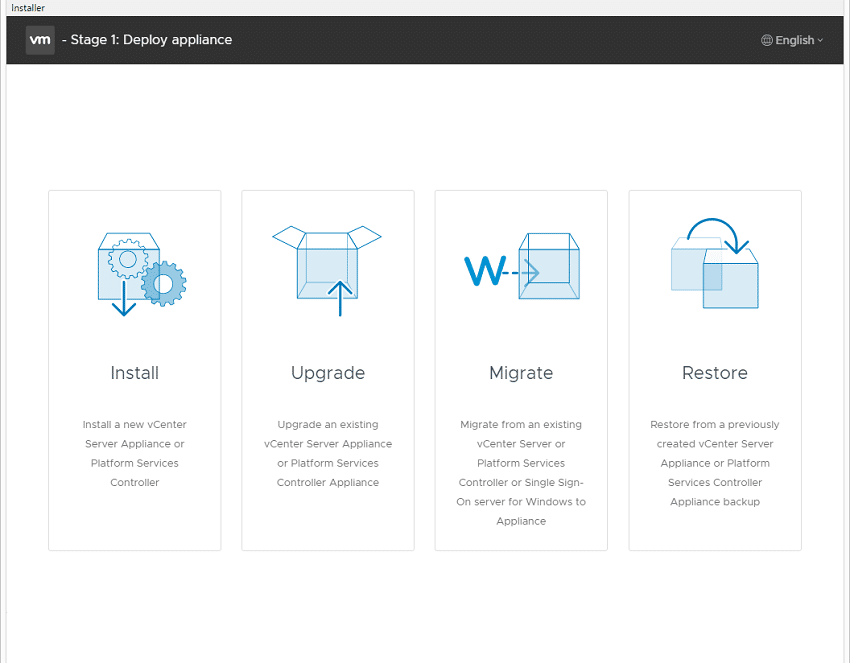
Task: Click the Restore stacked boxes icon
Action: pyautogui.click(x=714, y=263)
